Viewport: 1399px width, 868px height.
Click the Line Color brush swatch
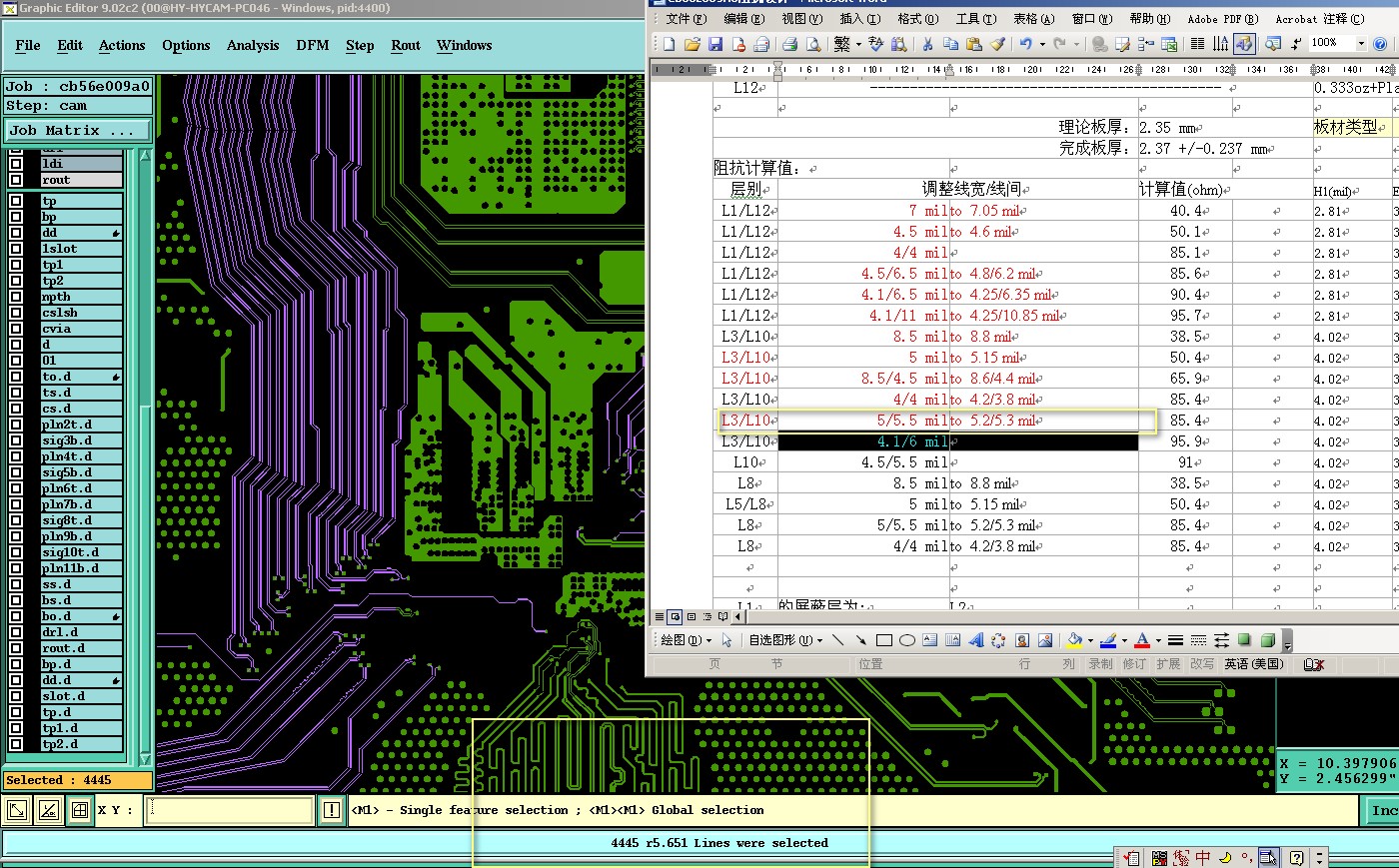point(1108,640)
